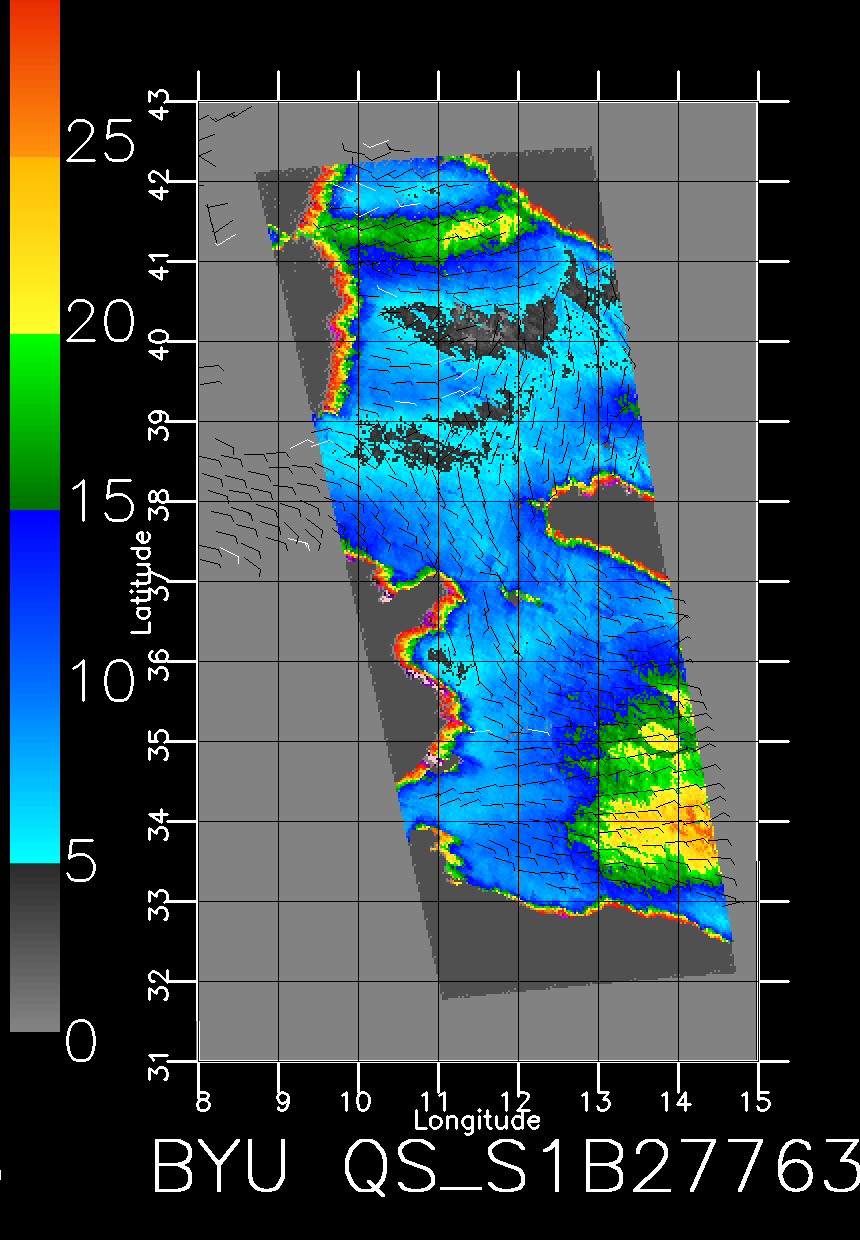This screenshot has height=1240, width=860.
Task: Select the yellow segment of the colorbar
Action: coord(35,245)
